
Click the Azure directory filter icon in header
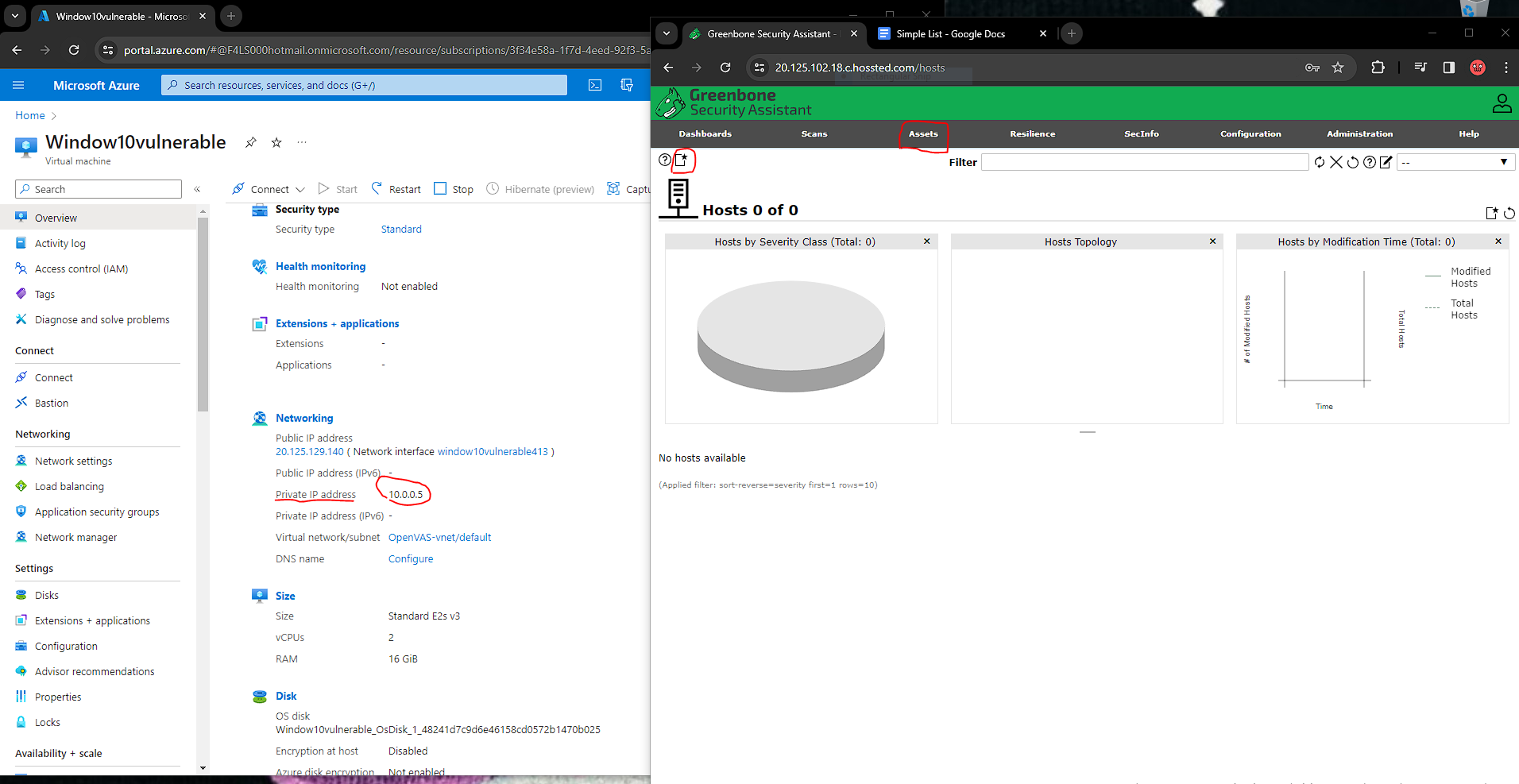coord(627,85)
